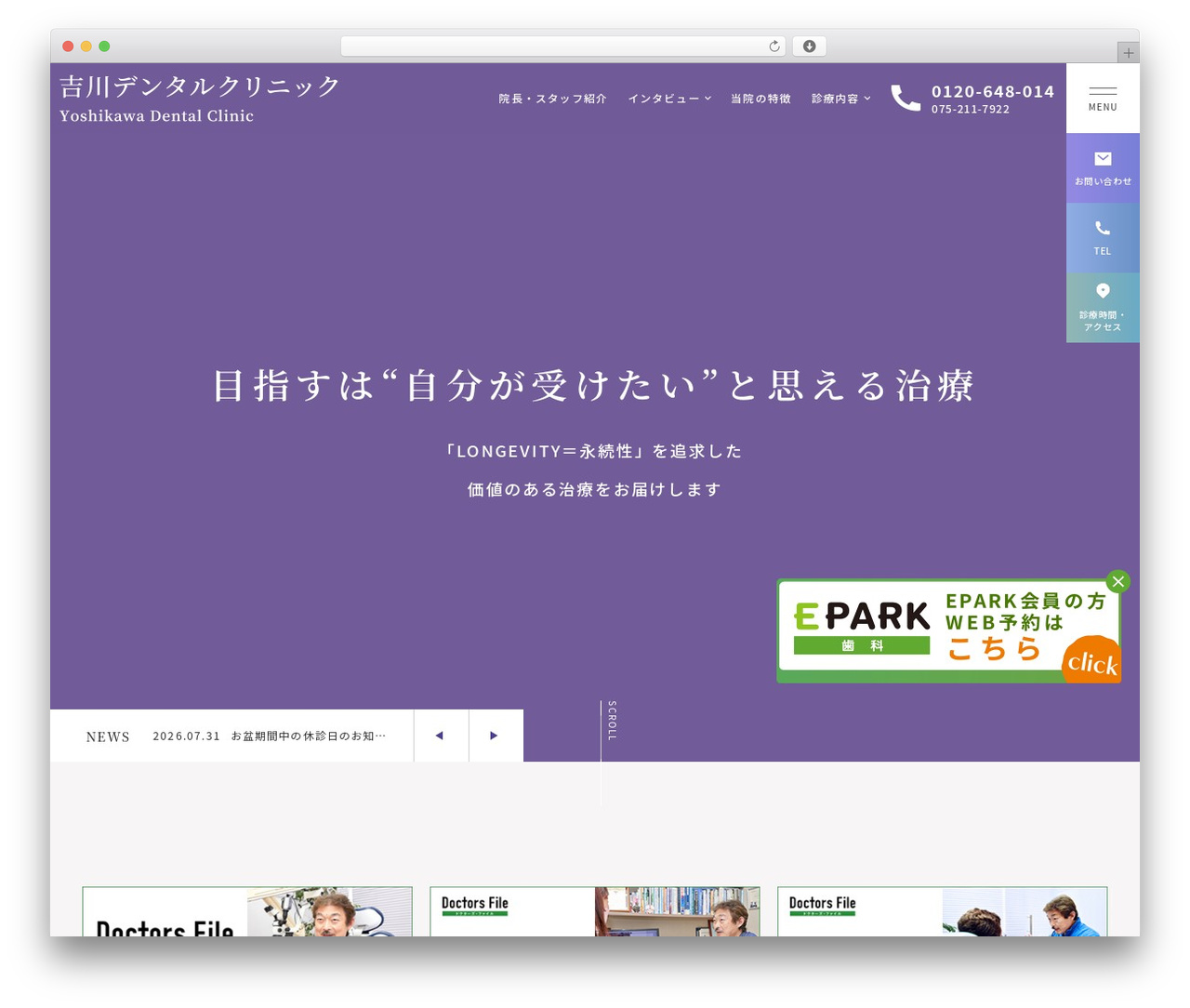Click the yellow minimize window button

click(86, 46)
